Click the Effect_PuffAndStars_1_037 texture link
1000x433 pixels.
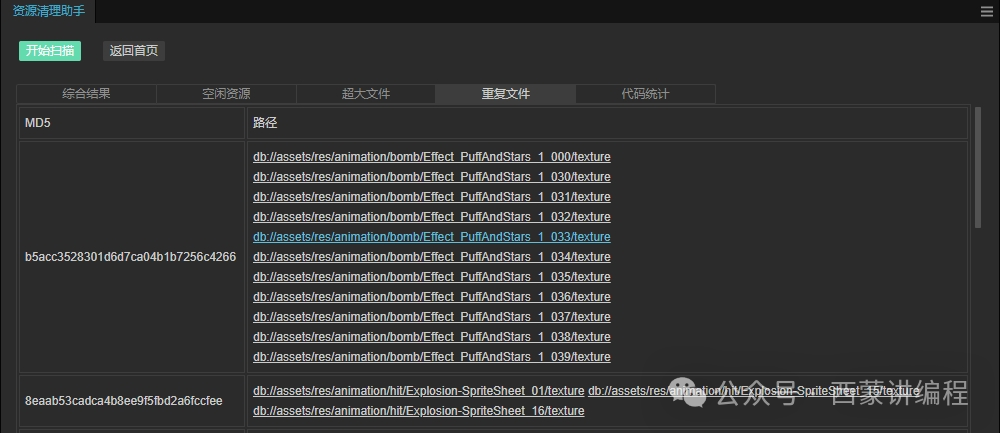tap(432, 317)
